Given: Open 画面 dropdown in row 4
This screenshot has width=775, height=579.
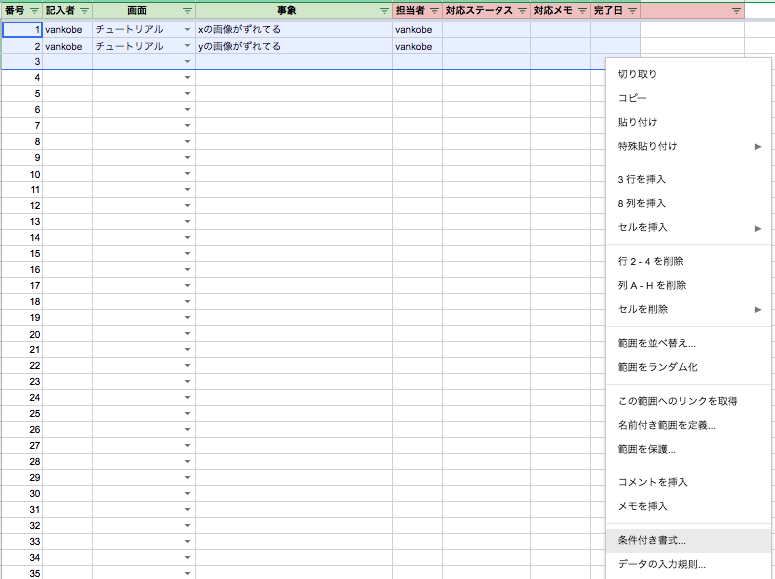Looking at the screenshot, I should point(187,78).
